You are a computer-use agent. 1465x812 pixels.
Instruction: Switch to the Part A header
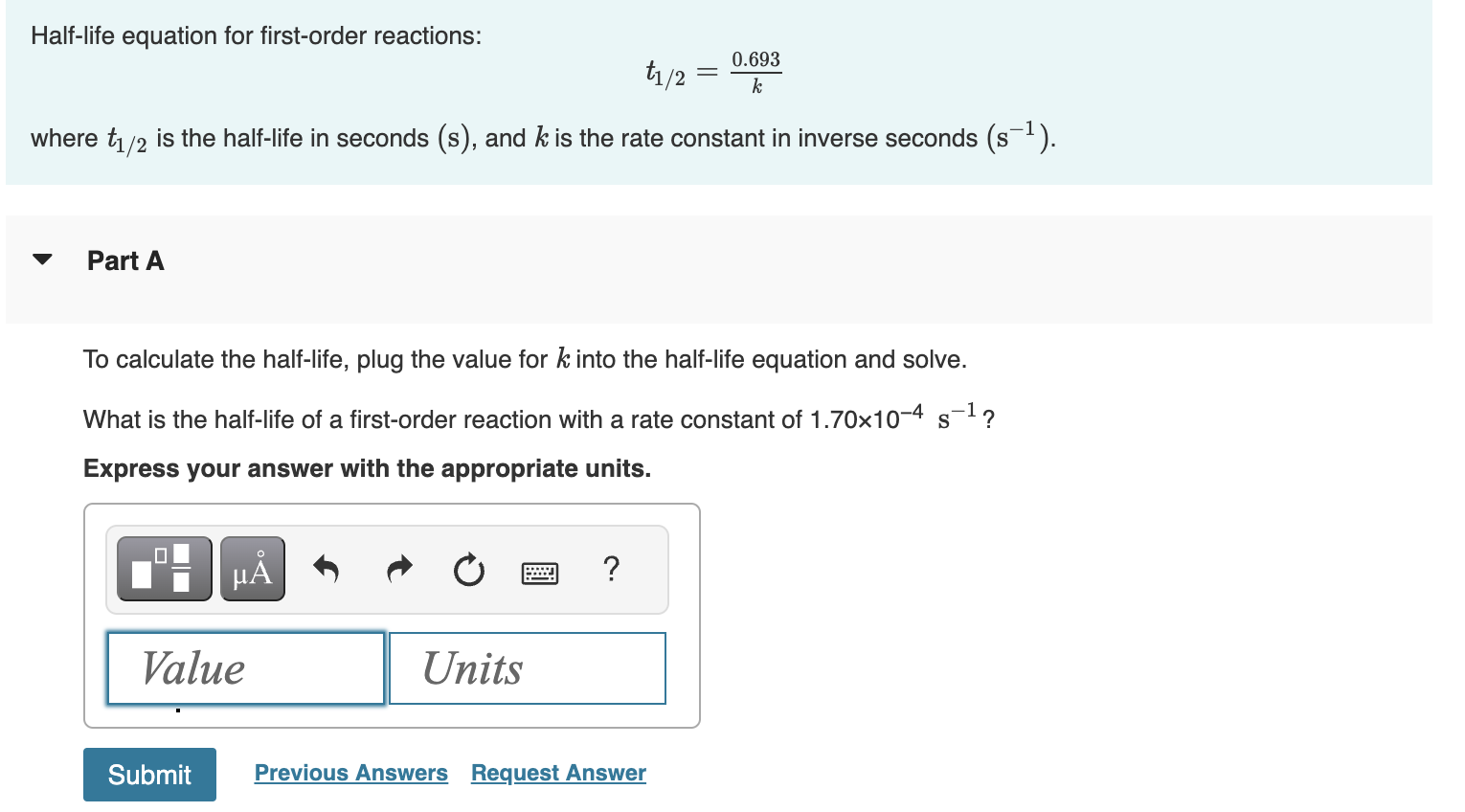(x=125, y=260)
